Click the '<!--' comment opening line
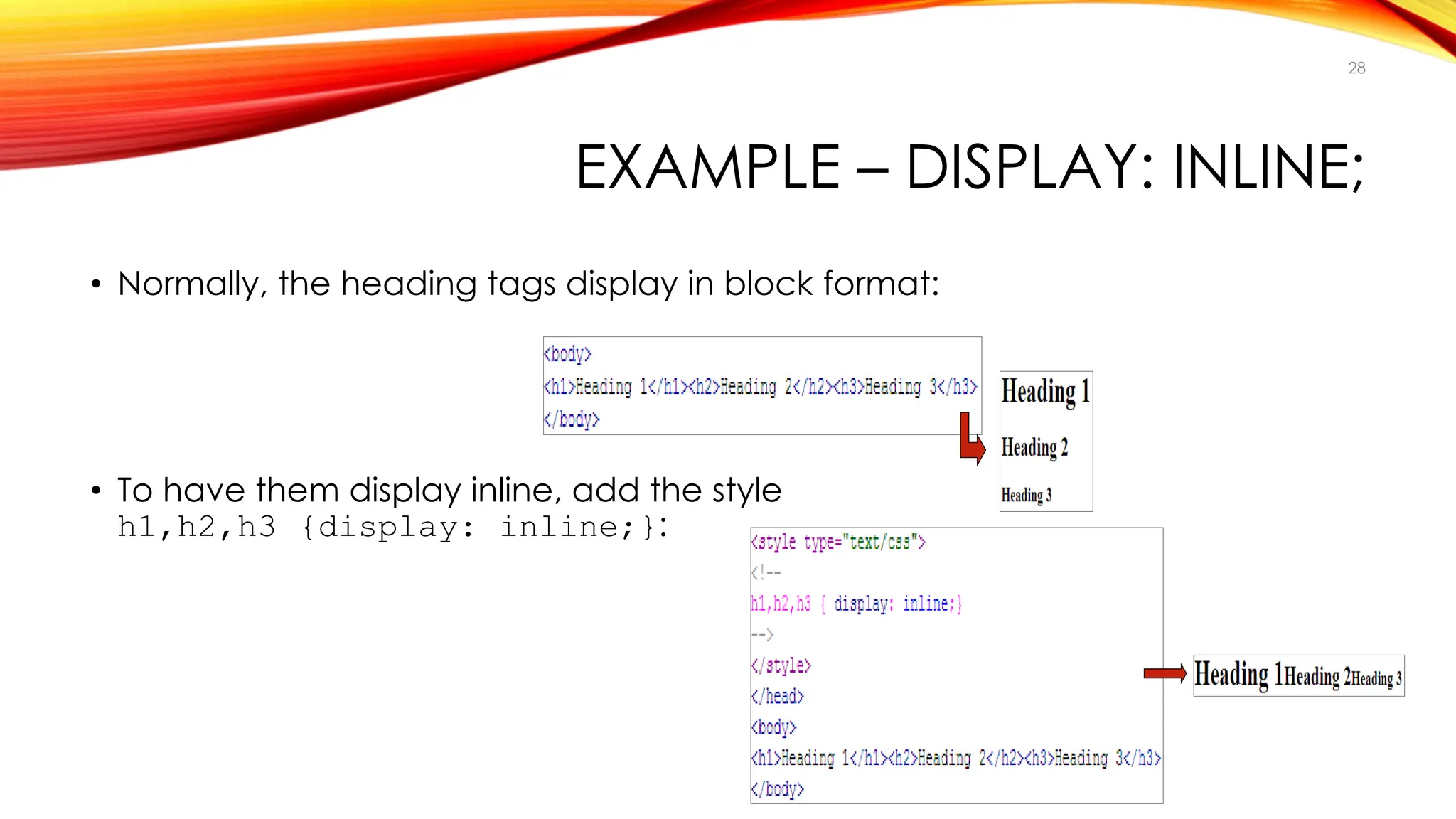This screenshot has width=1456, height=819. click(x=766, y=573)
